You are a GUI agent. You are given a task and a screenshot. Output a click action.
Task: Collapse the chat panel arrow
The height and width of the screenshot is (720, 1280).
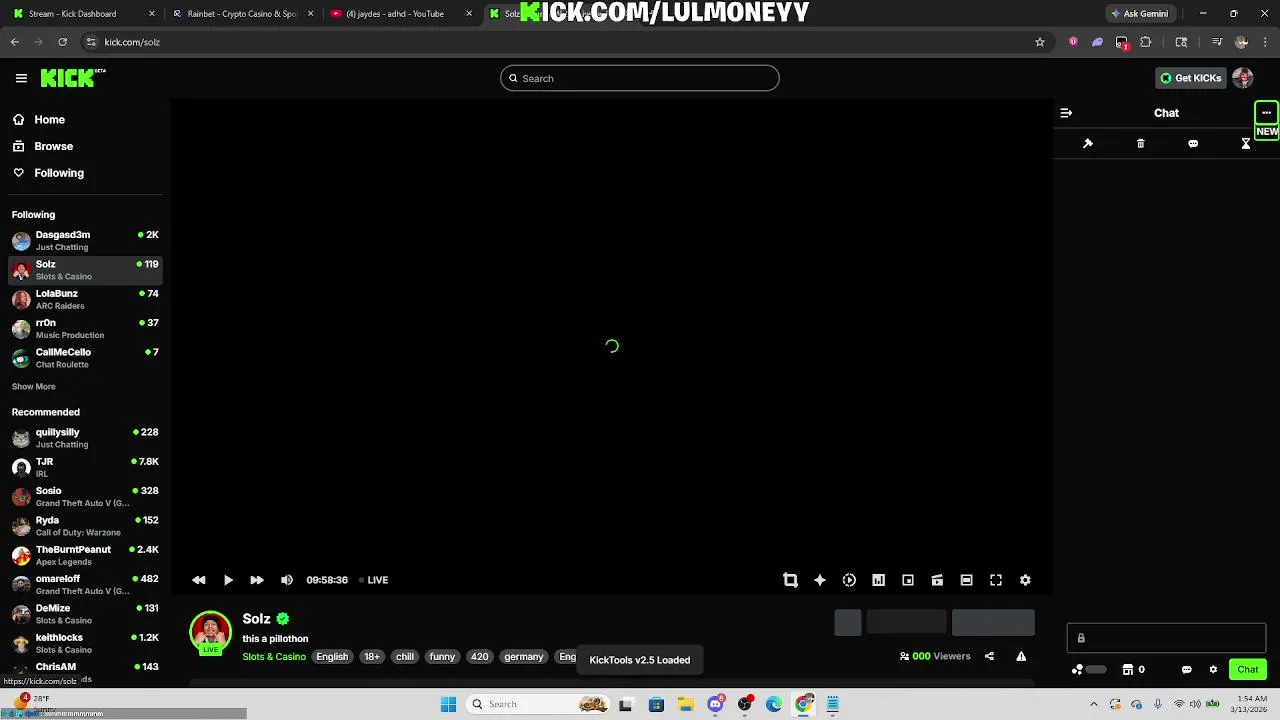pos(1066,113)
